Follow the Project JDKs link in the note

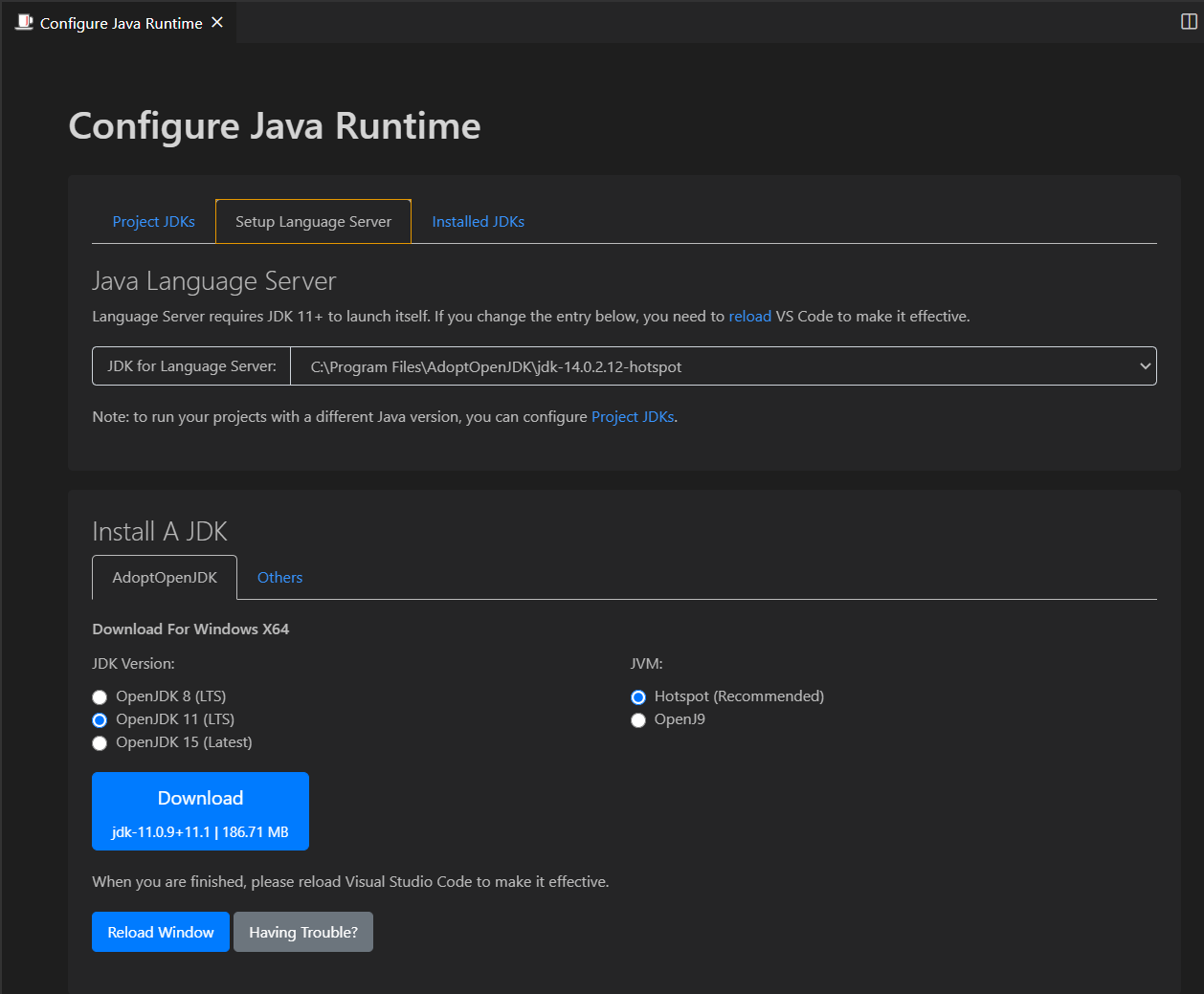[633, 416]
